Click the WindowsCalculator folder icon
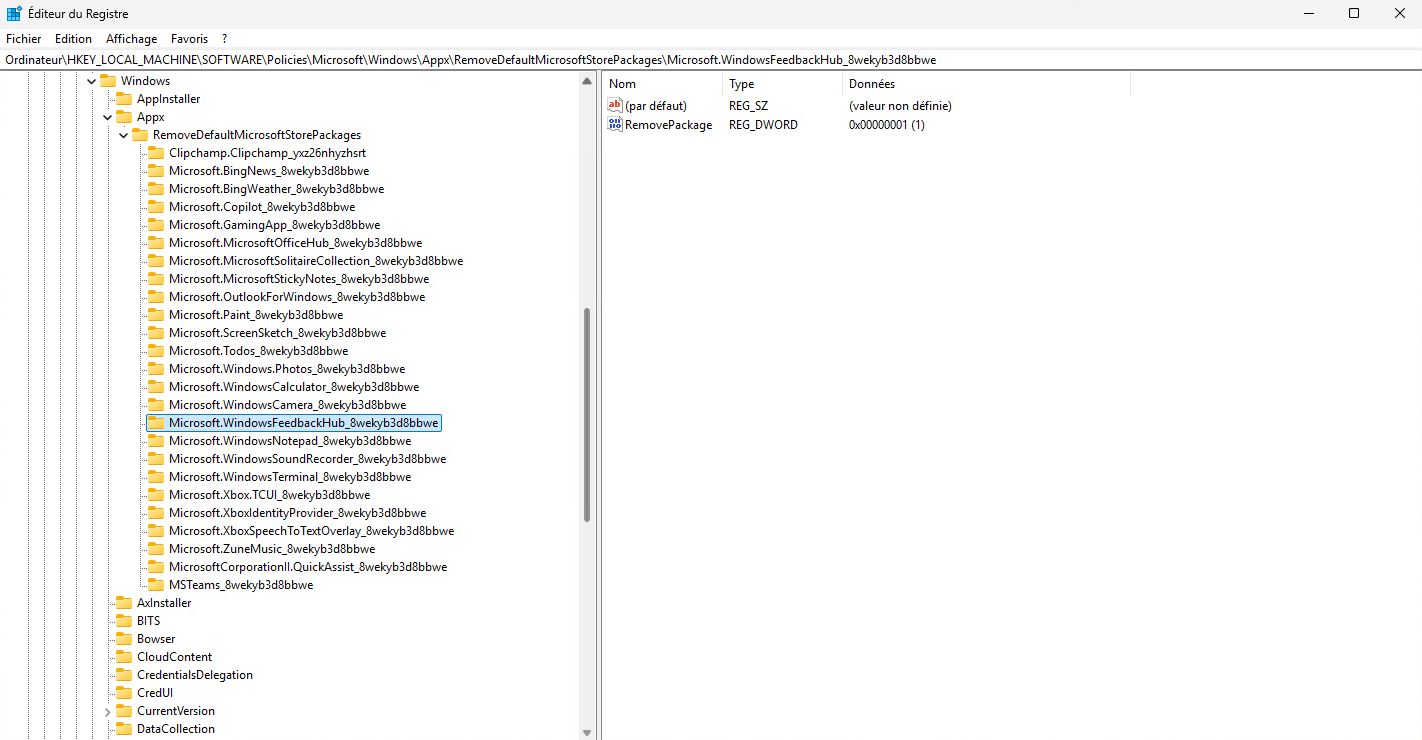Screen dimensions: 1422x740 click(156, 387)
